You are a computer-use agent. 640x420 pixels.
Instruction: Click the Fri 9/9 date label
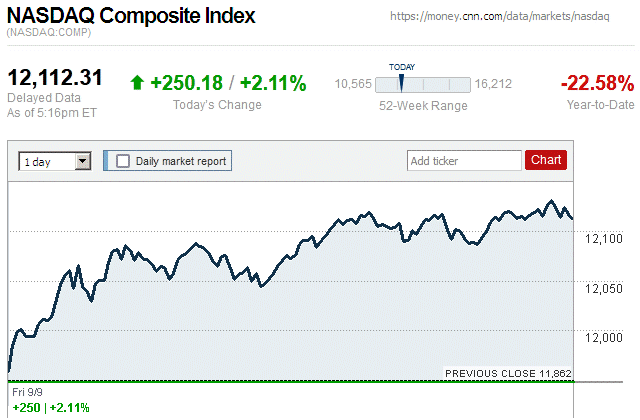coord(26,392)
